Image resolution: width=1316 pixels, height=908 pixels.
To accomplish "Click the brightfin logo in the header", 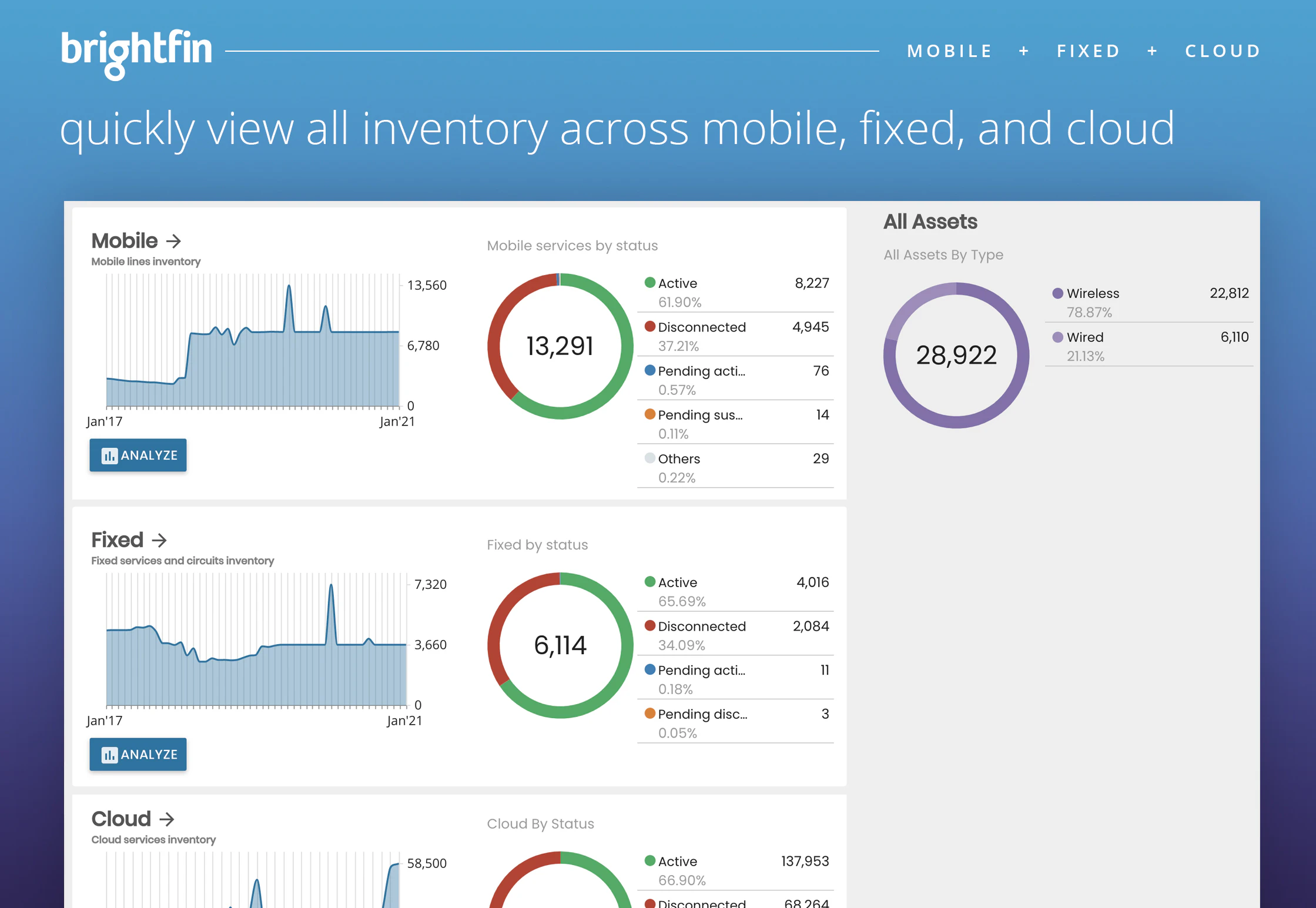I will [136, 52].
